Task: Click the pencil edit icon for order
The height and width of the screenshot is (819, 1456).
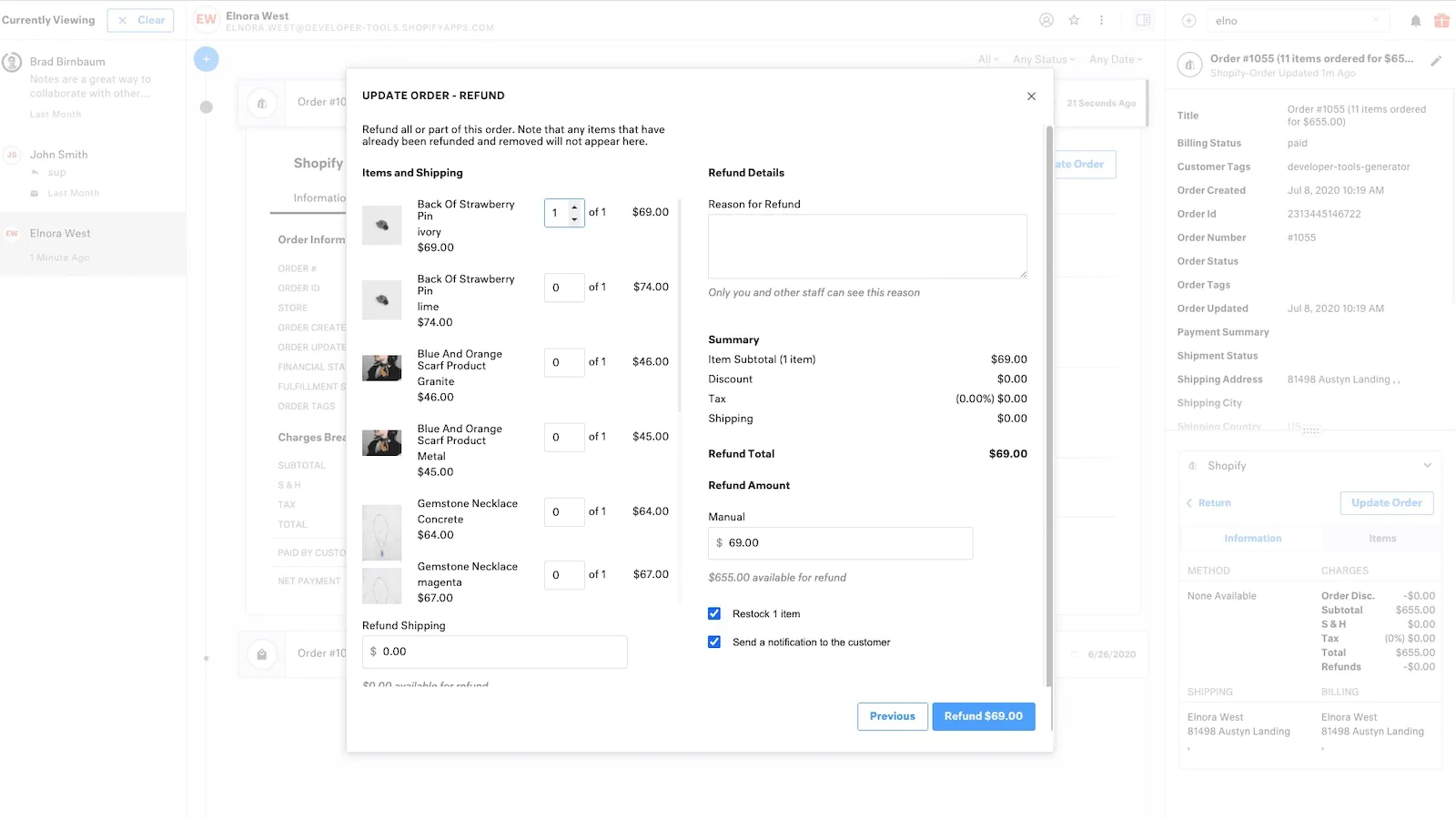Action: pos(1436,61)
